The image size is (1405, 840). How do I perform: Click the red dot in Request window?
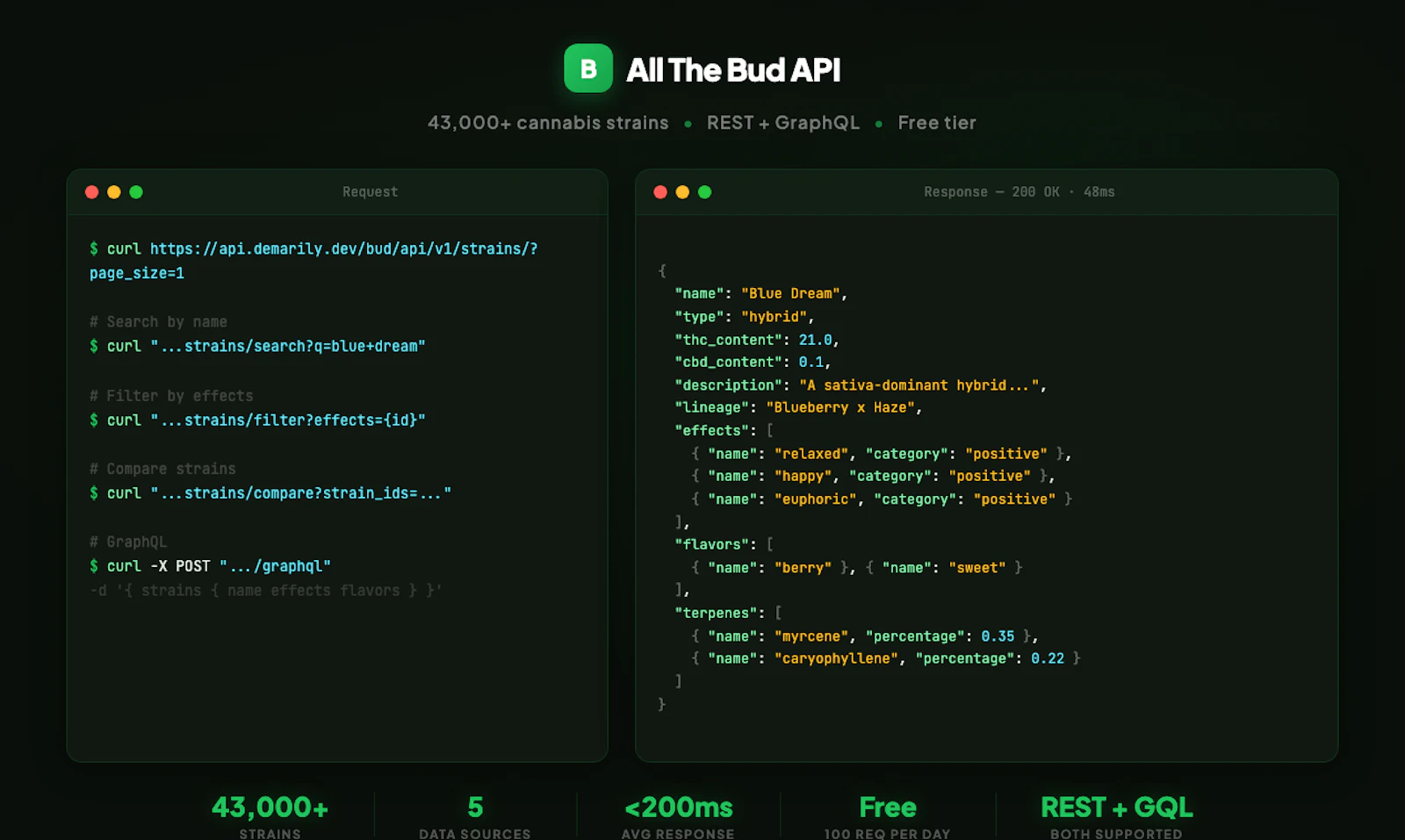coord(91,192)
